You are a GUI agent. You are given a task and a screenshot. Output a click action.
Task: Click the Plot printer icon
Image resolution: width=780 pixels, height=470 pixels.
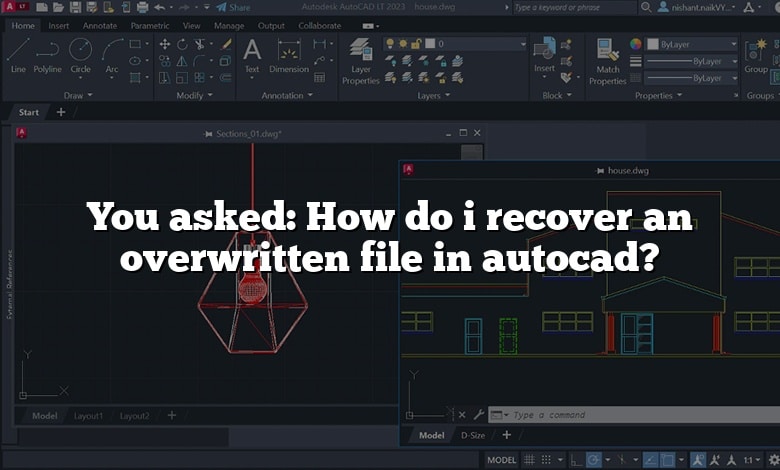point(143,7)
